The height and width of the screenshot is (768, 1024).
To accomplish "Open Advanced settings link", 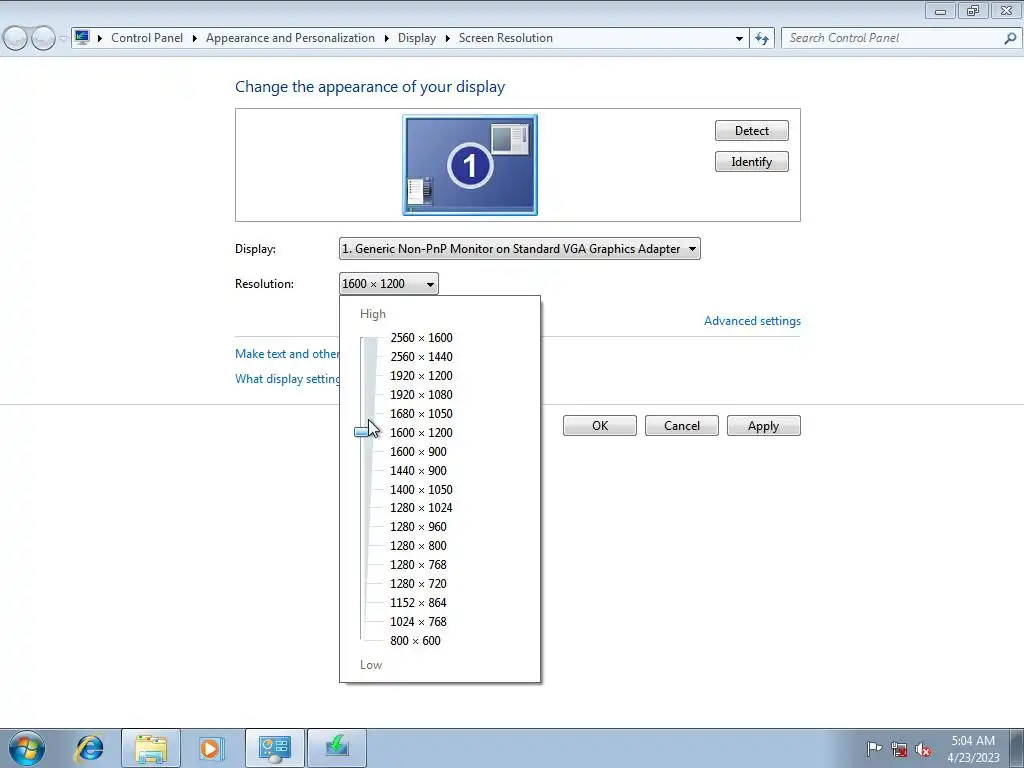I will point(752,321).
